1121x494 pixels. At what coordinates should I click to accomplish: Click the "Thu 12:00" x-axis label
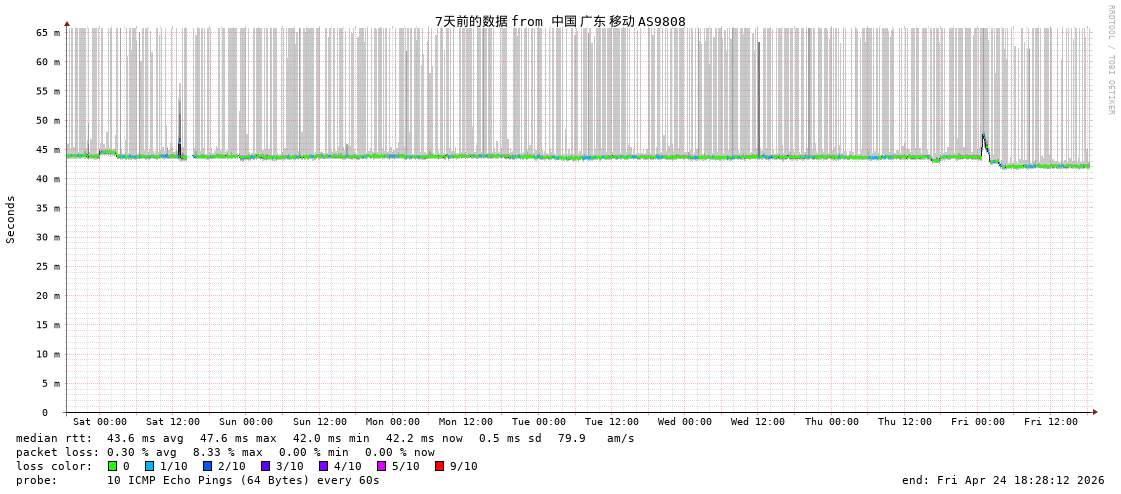tap(904, 422)
